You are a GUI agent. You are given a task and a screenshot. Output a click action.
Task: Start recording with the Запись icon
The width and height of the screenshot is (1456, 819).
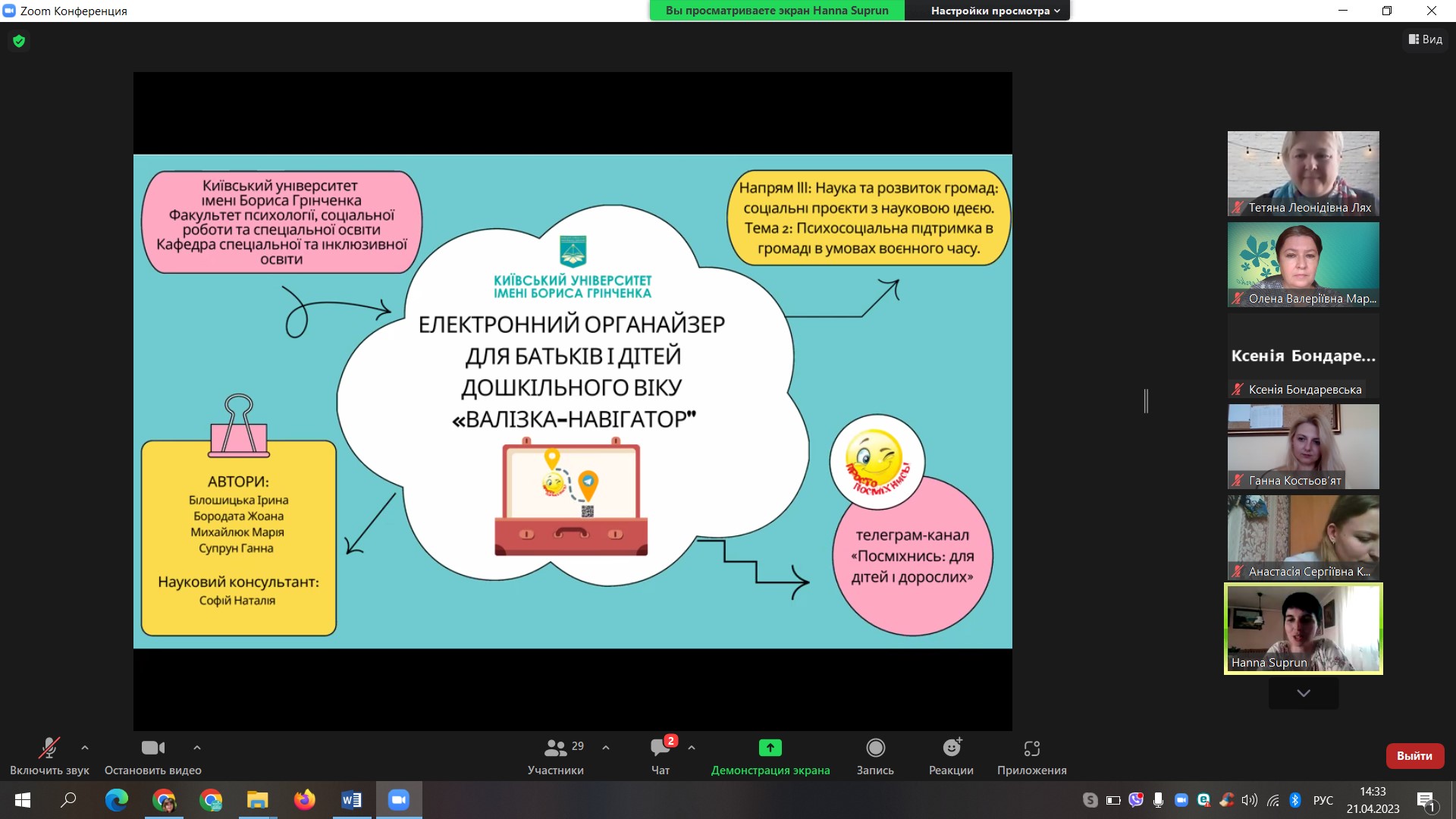pos(875,748)
